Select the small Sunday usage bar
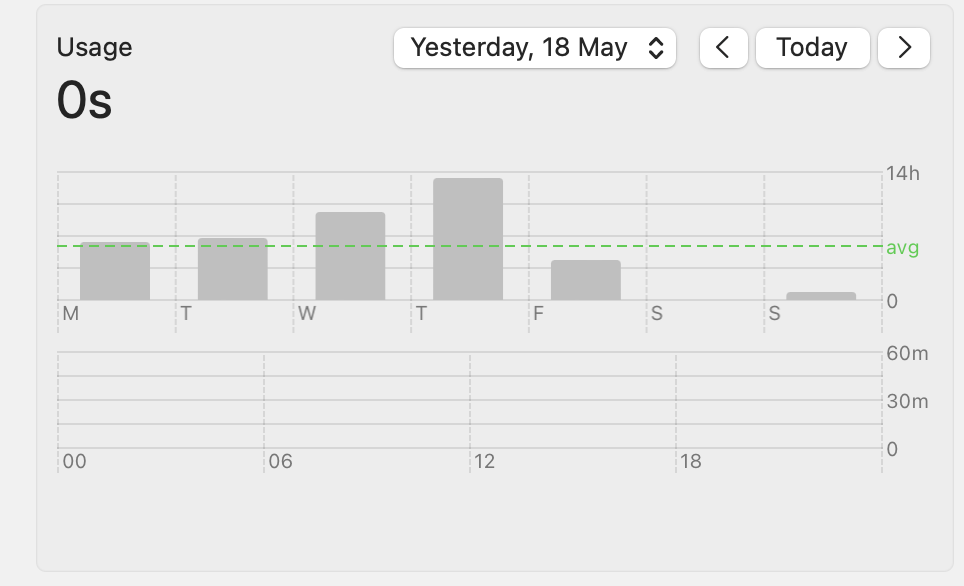This screenshot has width=964, height=586. point(821,296)
